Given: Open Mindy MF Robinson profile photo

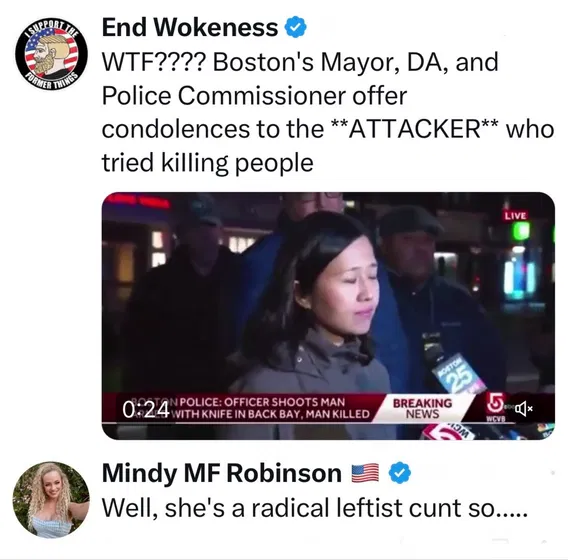Looking at the screenshot, I should 51,499.
